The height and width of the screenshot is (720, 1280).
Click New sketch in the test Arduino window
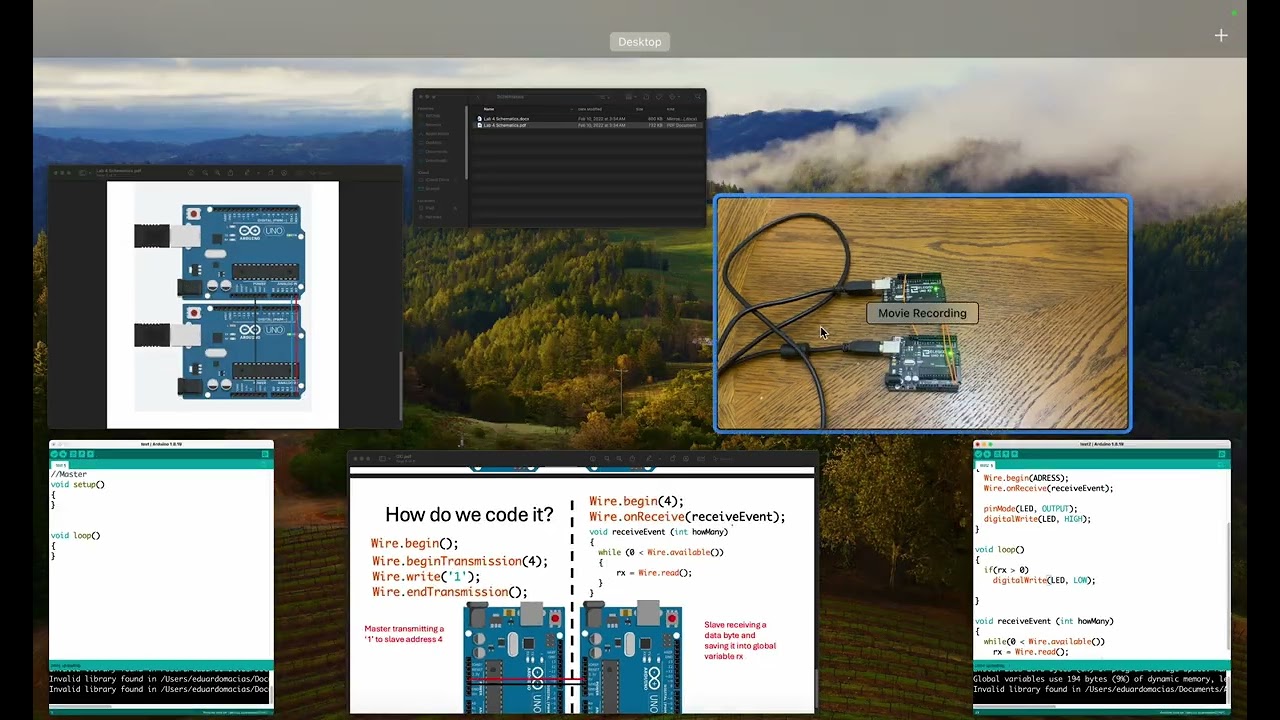pos(71,454)
